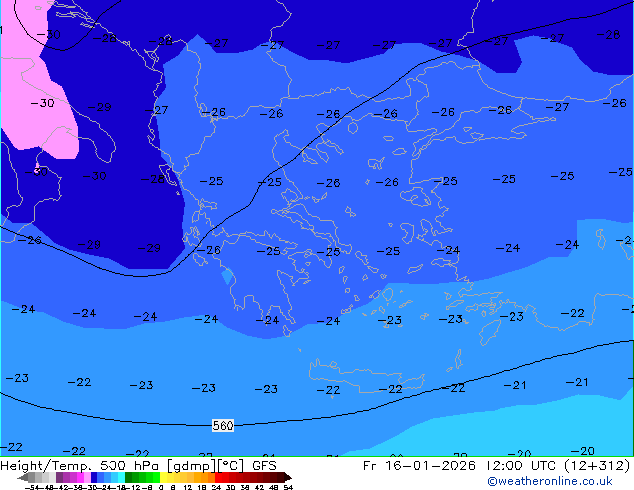Click the dark navy blue legend swatch
This screenshot has height=490, width=634.
point(94,477)
